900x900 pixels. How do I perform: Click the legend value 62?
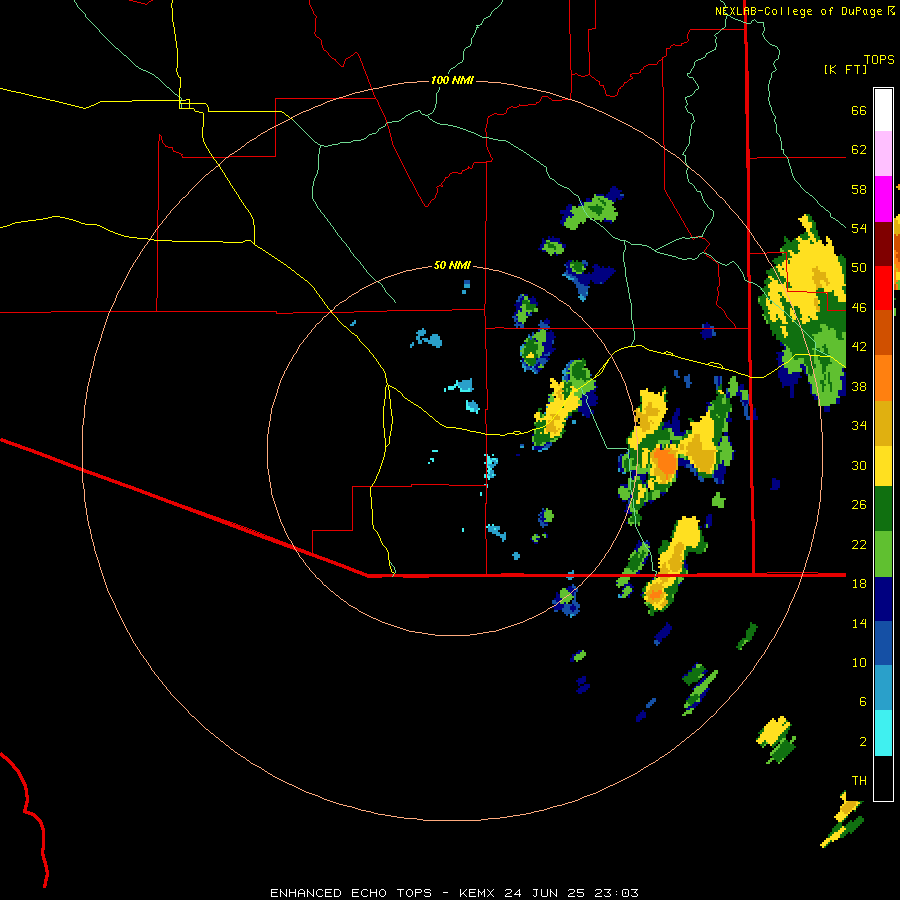click(x=859, y=150)
